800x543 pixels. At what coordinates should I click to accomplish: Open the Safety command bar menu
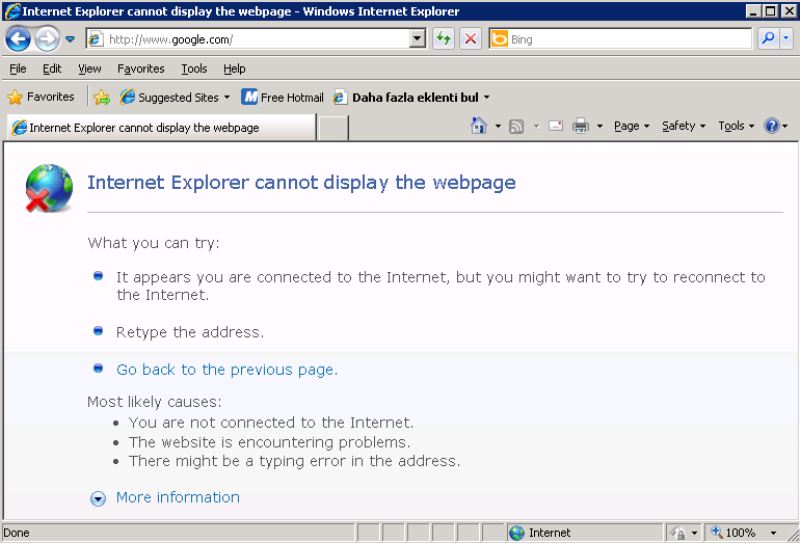pyautogui.click(x=684, y=126)
